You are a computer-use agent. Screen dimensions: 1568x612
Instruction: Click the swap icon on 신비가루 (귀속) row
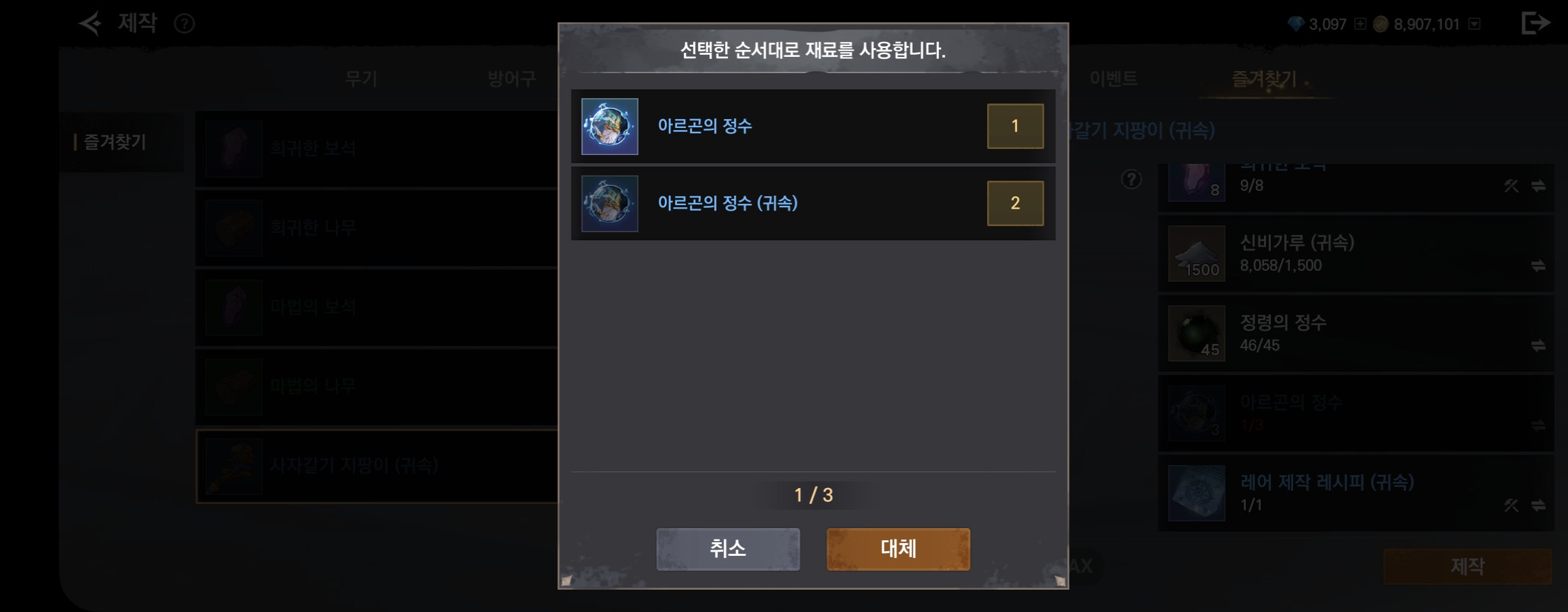1538,266
